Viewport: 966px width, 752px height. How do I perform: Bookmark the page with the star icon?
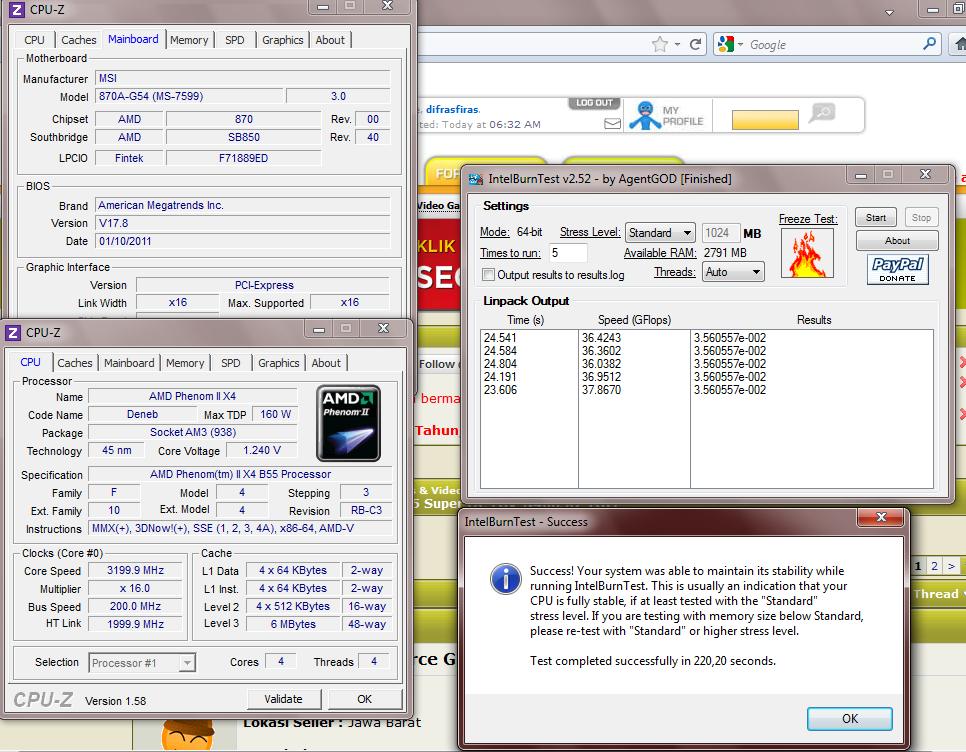click(x=659, y=44)
